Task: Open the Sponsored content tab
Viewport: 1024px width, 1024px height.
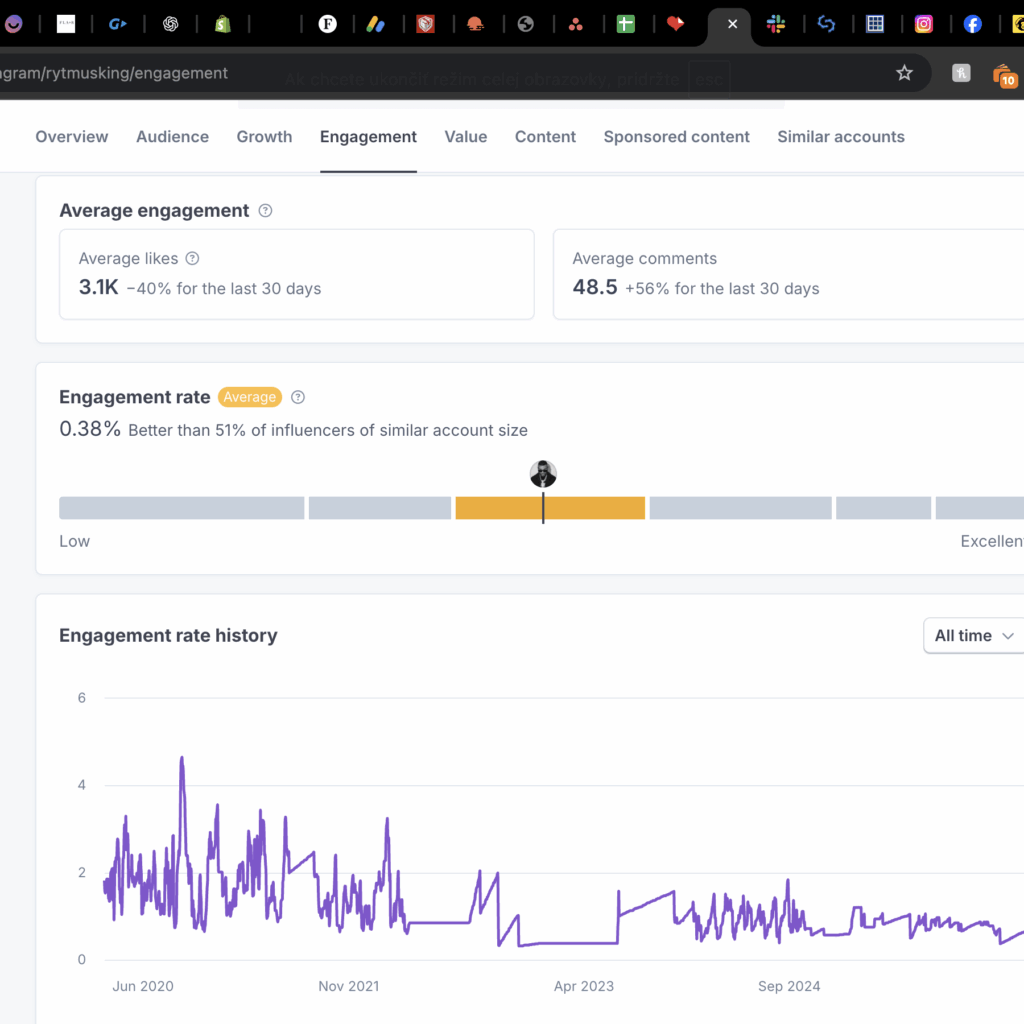Action: [x=676, y=137]
